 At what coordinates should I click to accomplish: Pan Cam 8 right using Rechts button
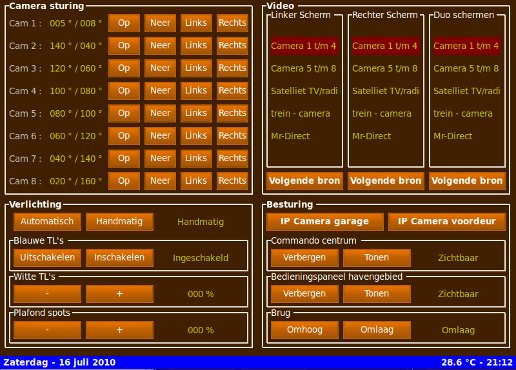[232, 181]
